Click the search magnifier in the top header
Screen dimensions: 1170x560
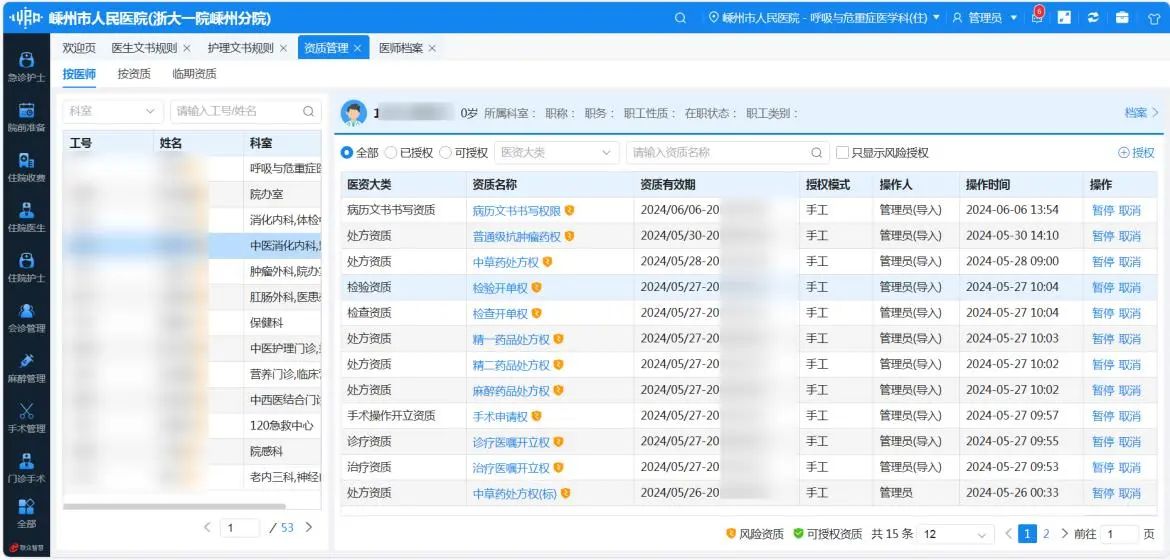point(680,18)
